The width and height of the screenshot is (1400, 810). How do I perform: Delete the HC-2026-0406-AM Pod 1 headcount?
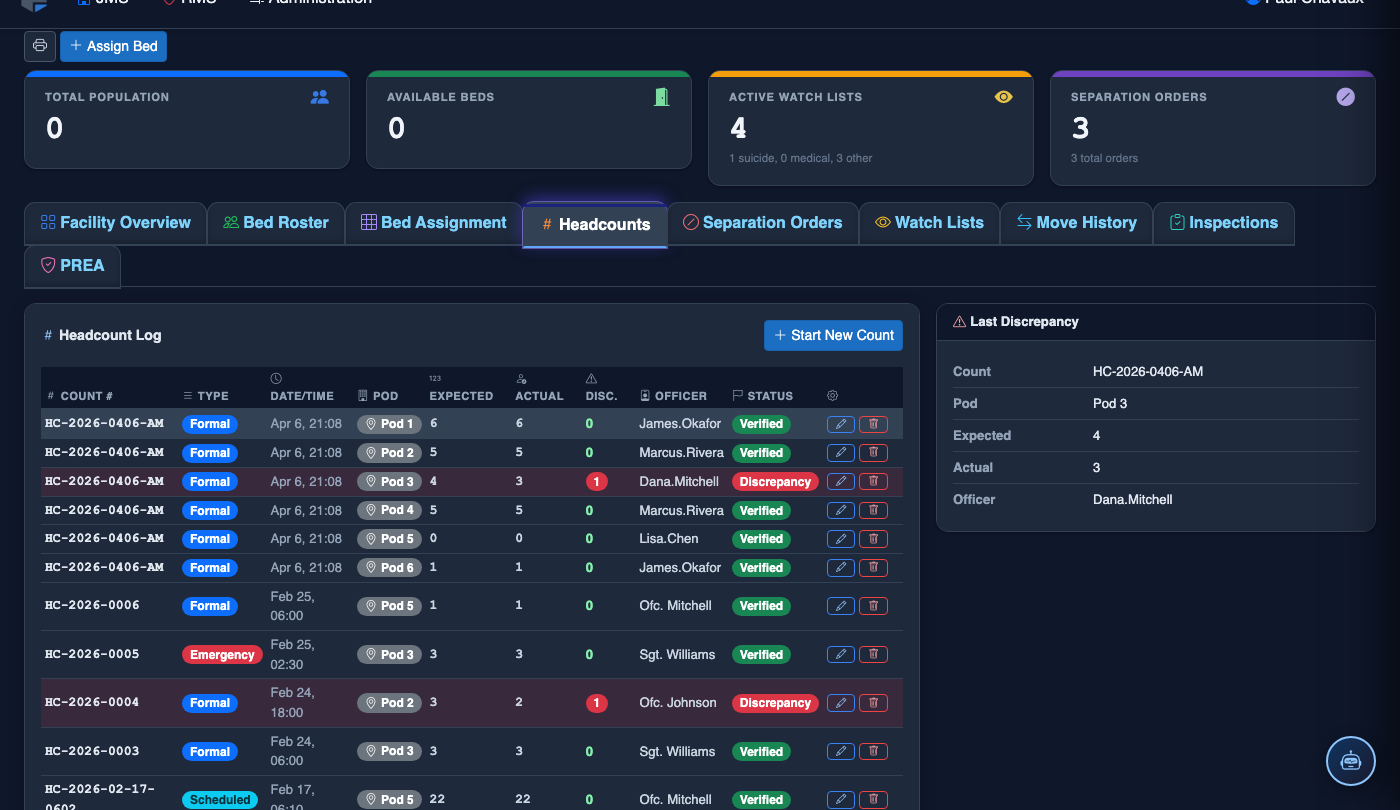(873, 424)
